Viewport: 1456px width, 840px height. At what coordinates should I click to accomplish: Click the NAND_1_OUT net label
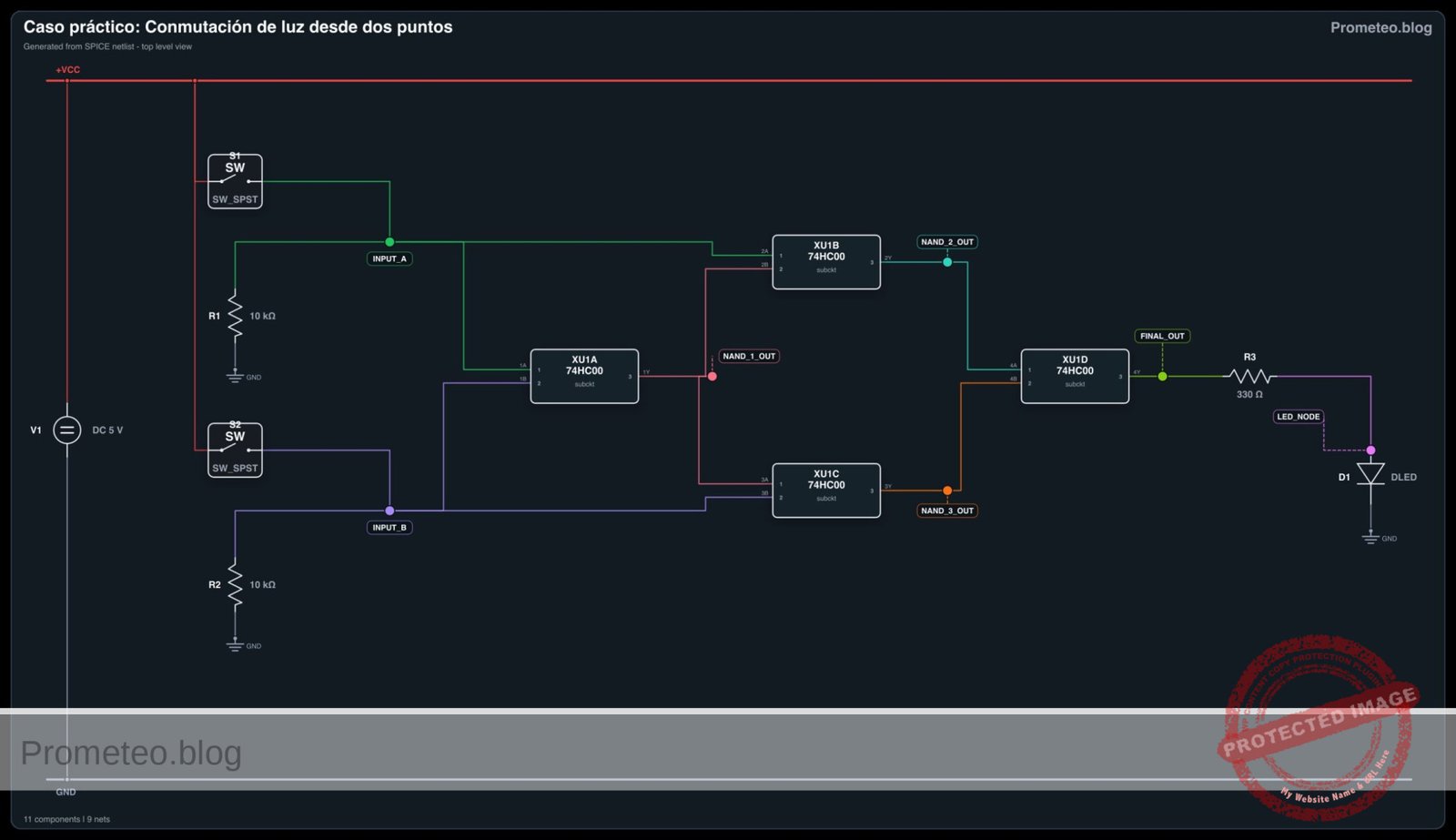[749, 356]
